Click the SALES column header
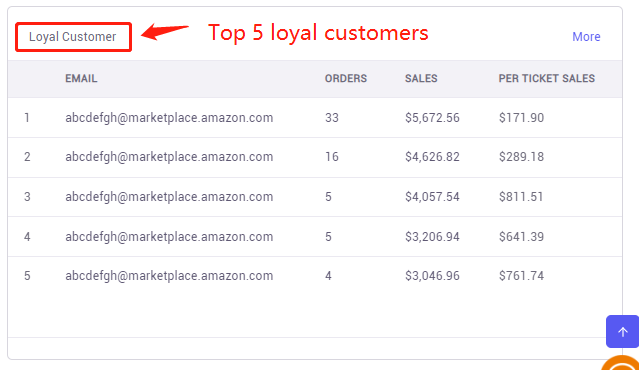This screenshot has height=370, width=639. pos(421,78)
